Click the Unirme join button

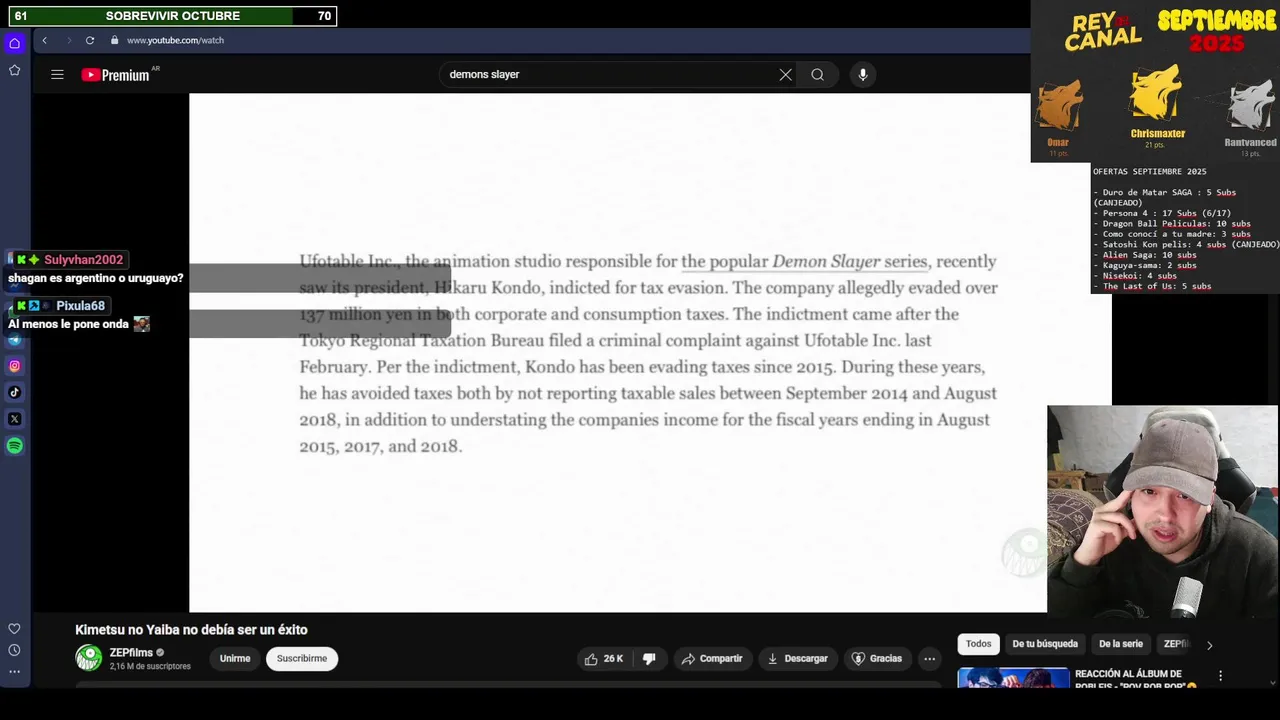235,658
